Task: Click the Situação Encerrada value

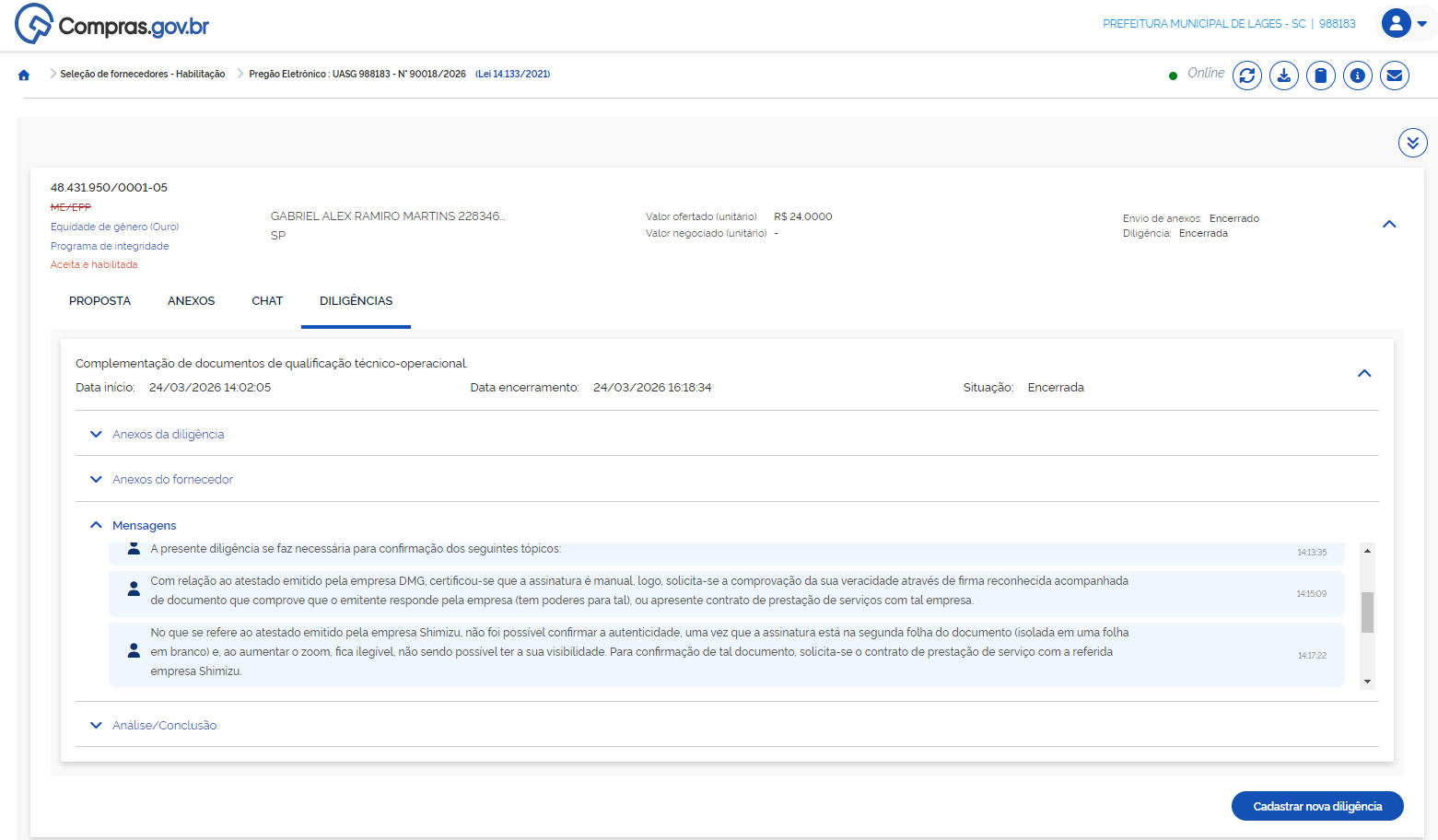Action: coord(1056,388)
